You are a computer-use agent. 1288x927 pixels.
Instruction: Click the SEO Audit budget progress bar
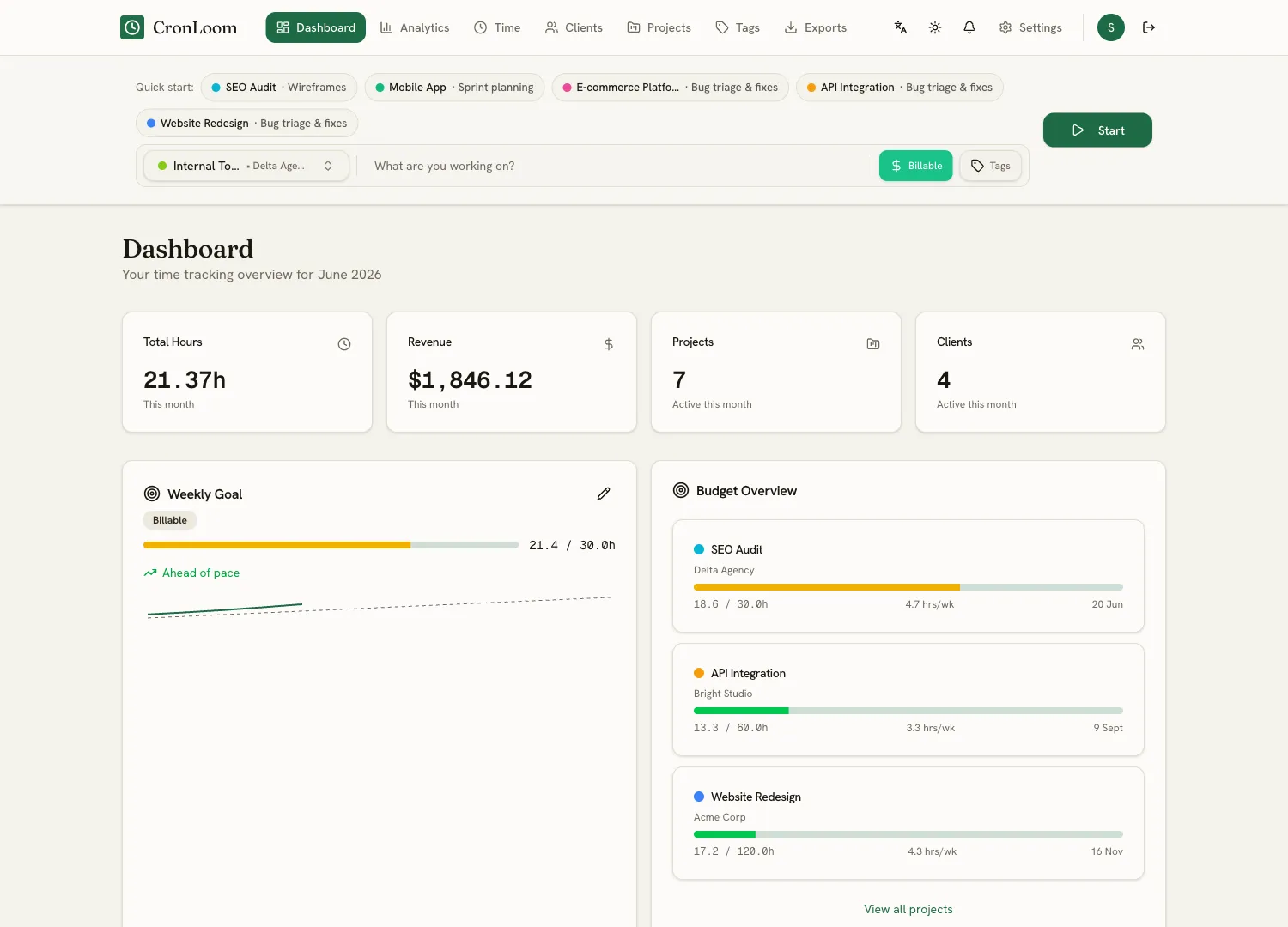click(908, 587)
